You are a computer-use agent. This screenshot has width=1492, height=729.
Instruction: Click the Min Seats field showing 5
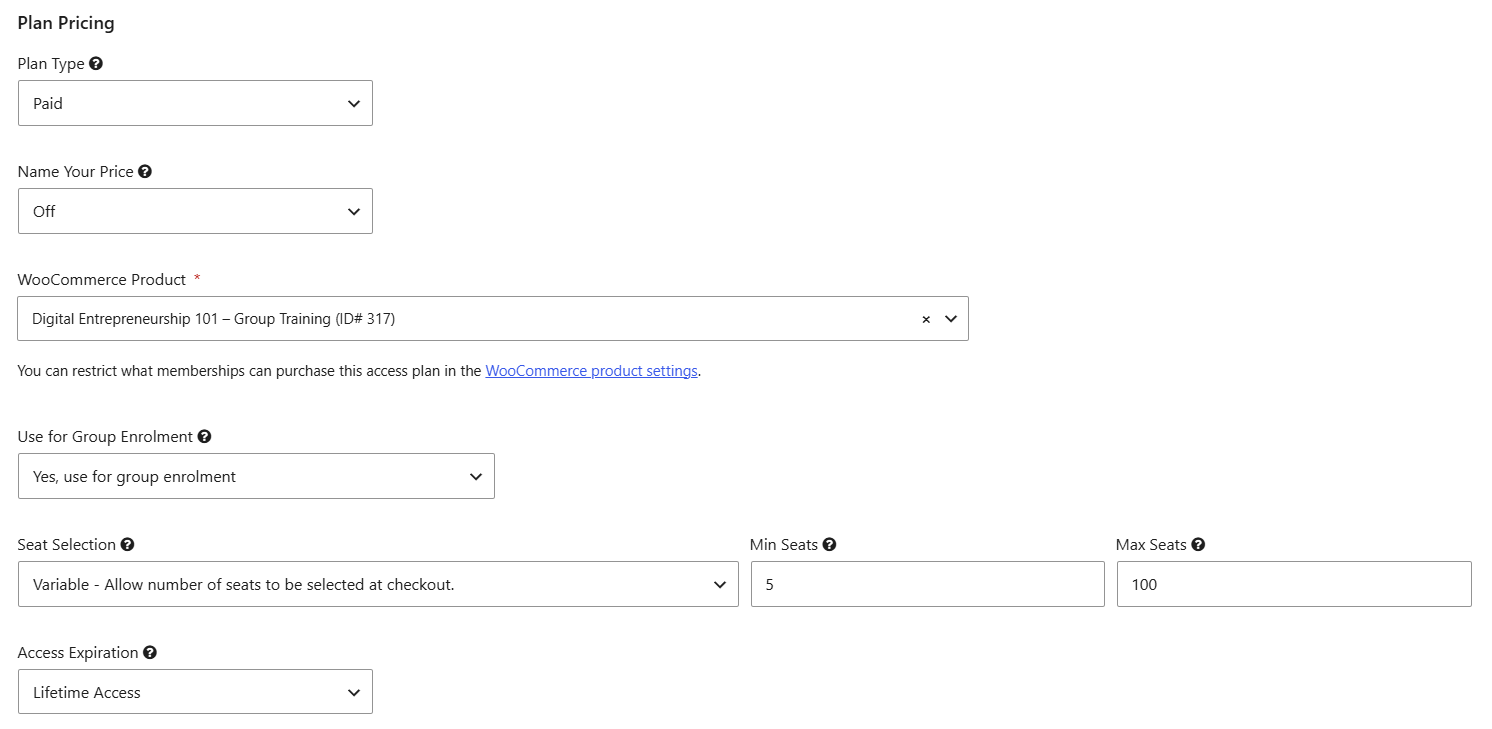pos(928,584)
